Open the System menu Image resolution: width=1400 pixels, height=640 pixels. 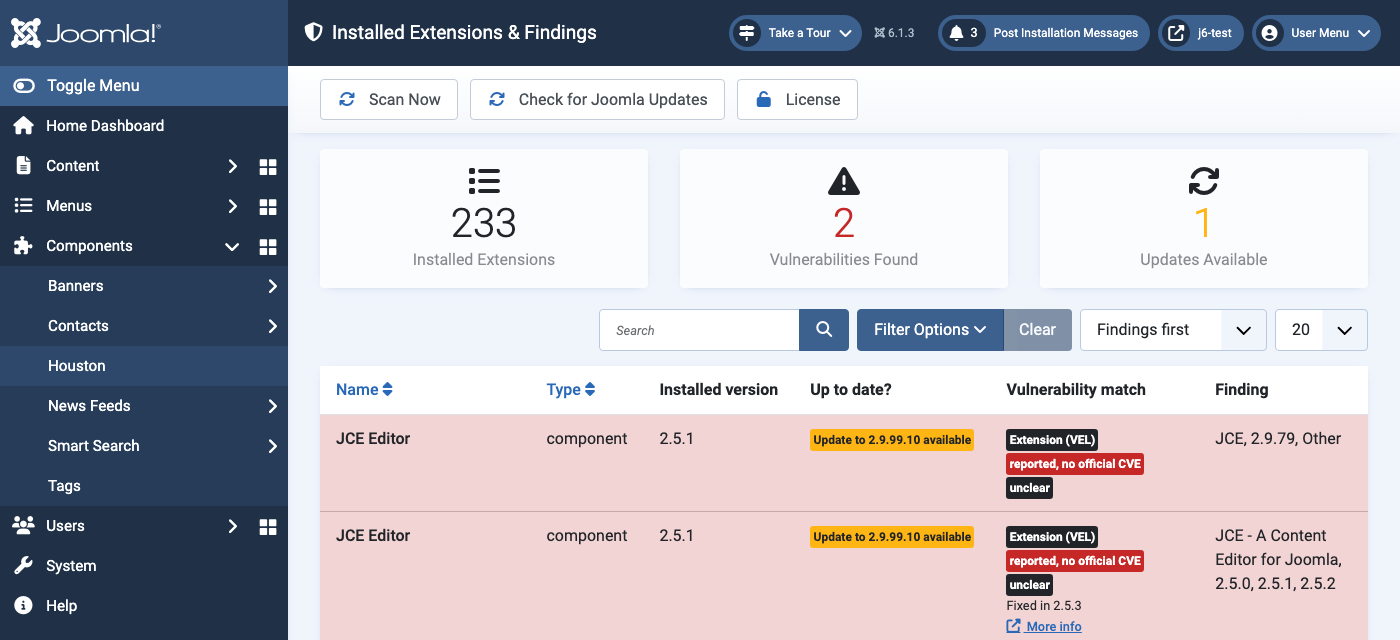(x=144, y=566)
